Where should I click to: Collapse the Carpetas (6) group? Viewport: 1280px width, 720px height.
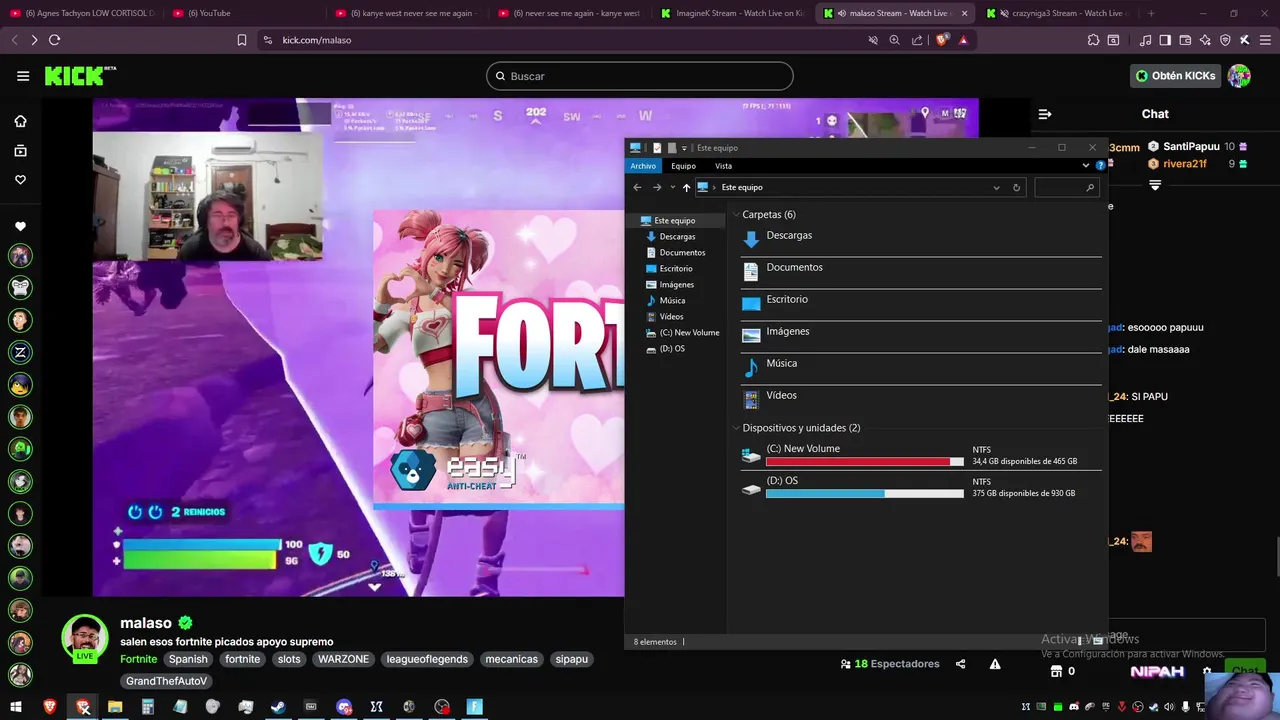point(736,215)
